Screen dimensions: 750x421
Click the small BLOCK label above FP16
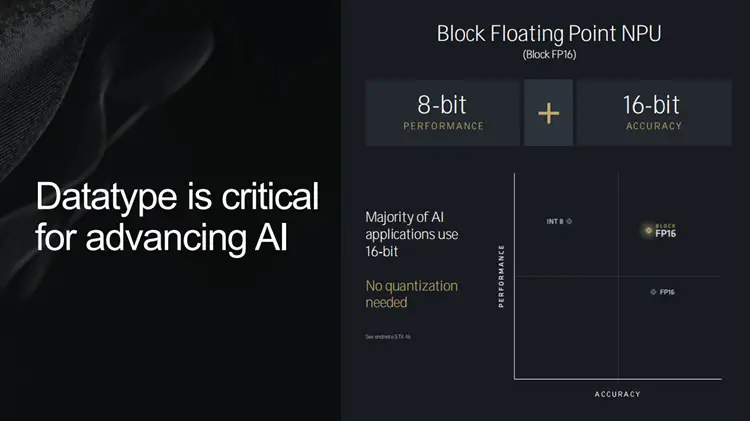pos(665,224)
